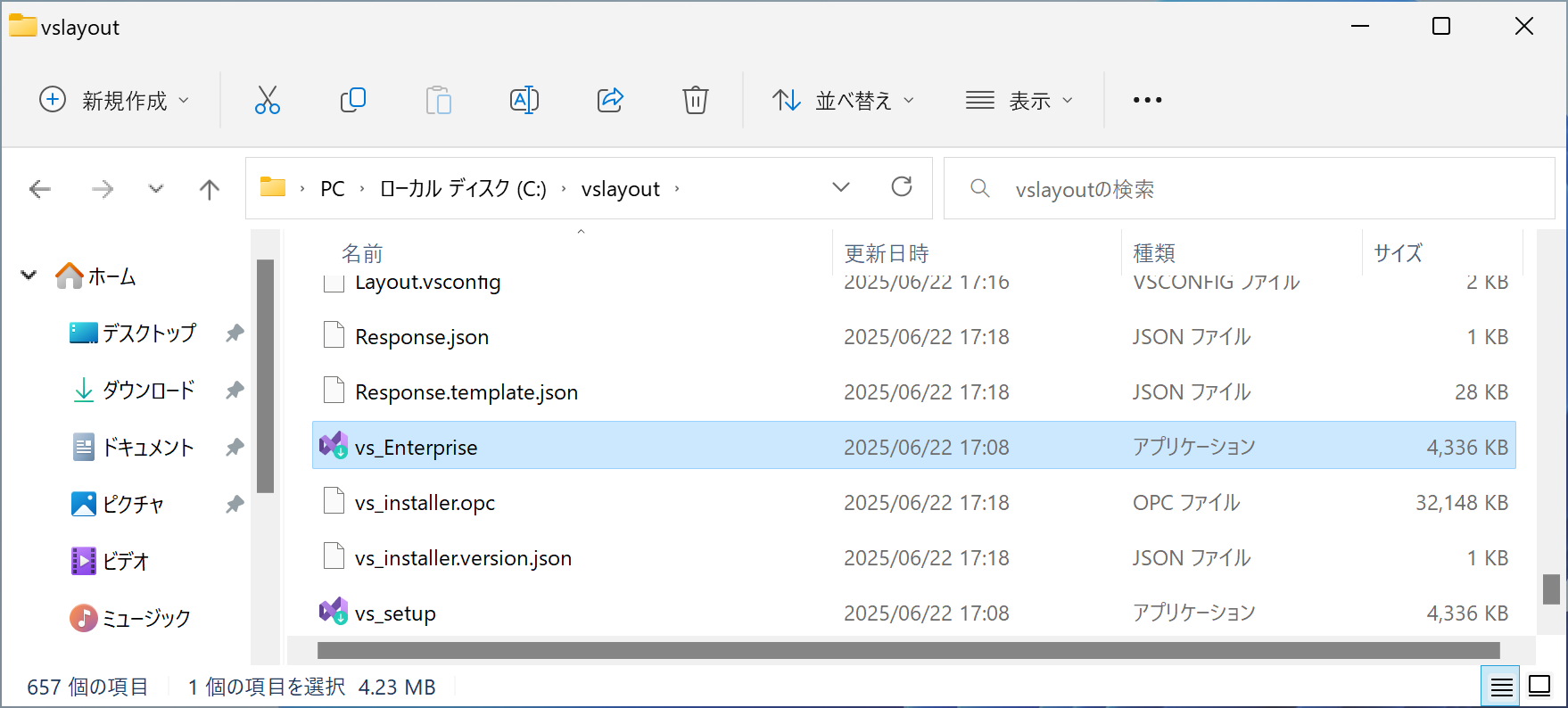The width and height of the screenshot is (1568, 708).
Task: Go forward with the right arrow
Action: click(103, 189)
